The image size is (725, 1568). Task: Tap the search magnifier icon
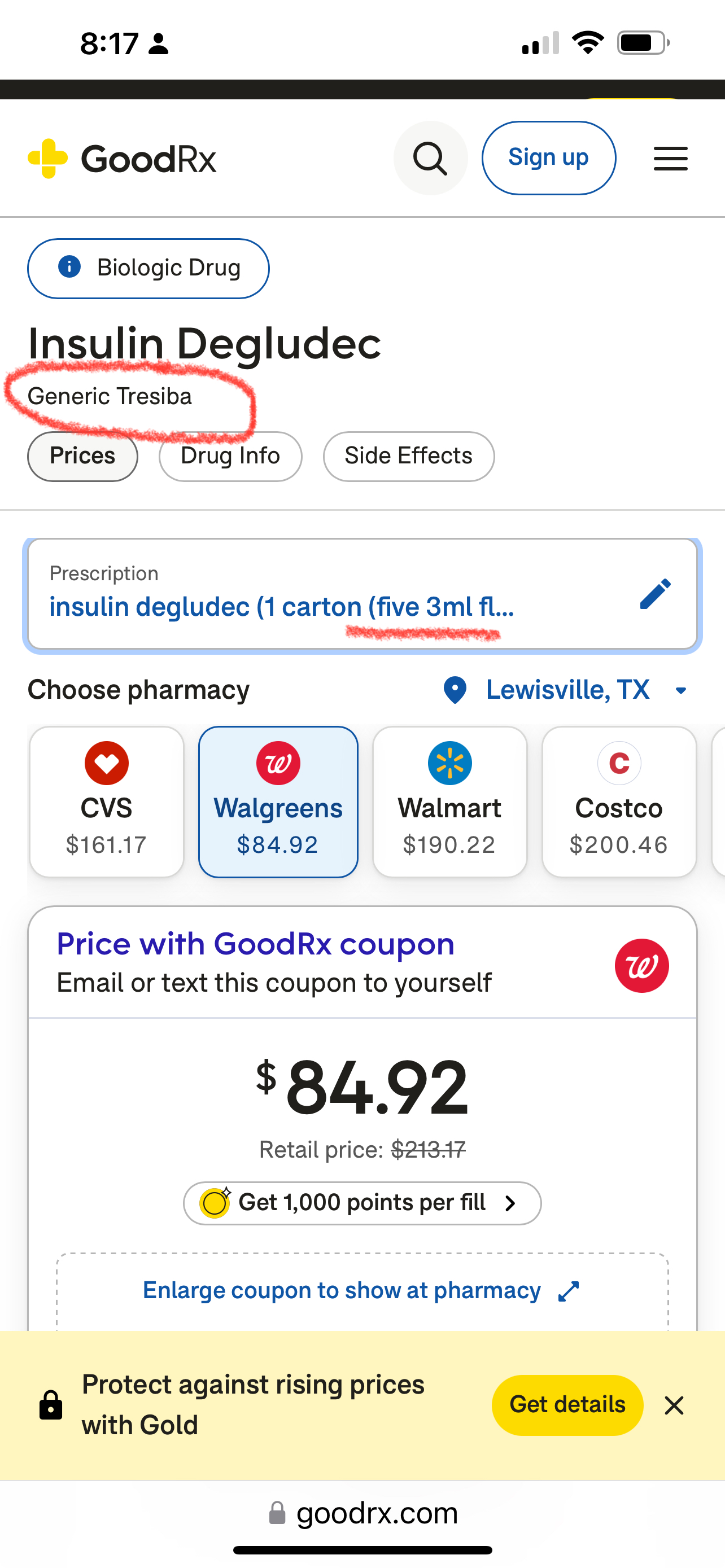pyautogui.click(x=430, y=158)
